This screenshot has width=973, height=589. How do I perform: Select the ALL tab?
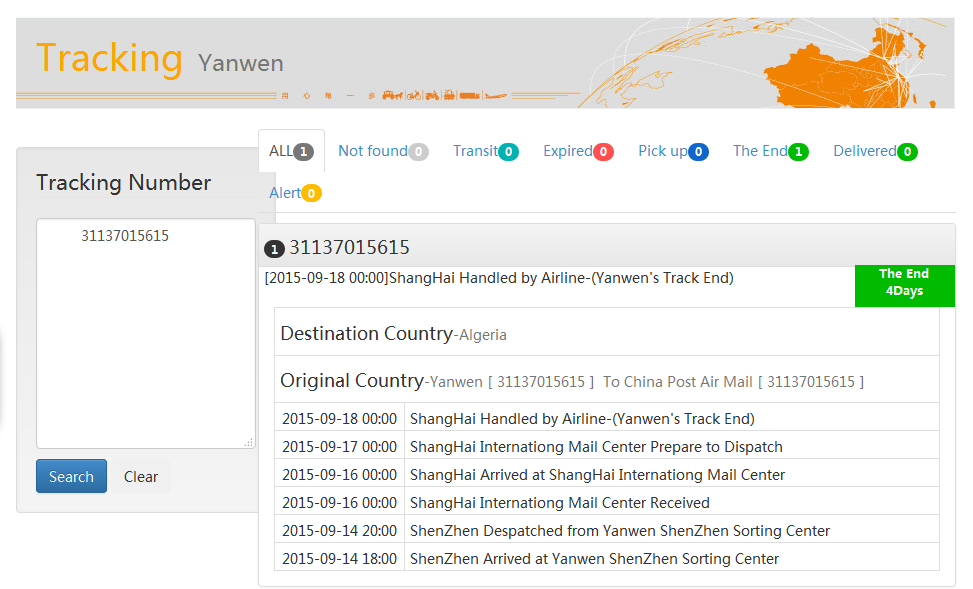291,151
